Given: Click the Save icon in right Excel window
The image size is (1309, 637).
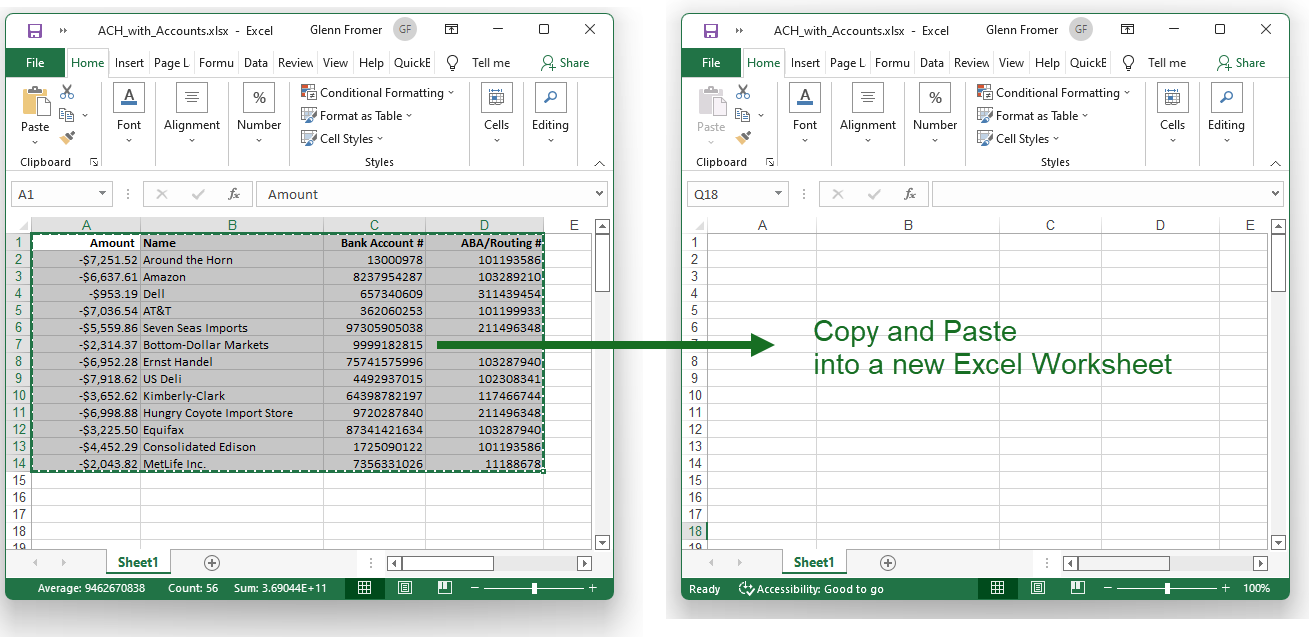Looking at the screenshot, I should pos(711,30).
